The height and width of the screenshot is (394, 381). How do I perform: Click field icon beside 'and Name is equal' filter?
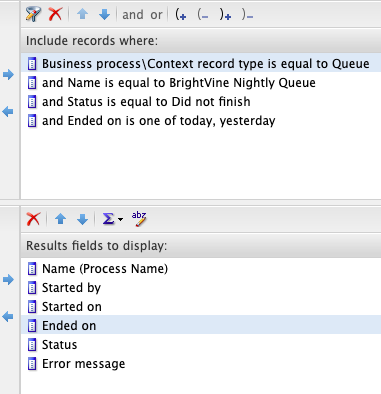click(32, 83)
